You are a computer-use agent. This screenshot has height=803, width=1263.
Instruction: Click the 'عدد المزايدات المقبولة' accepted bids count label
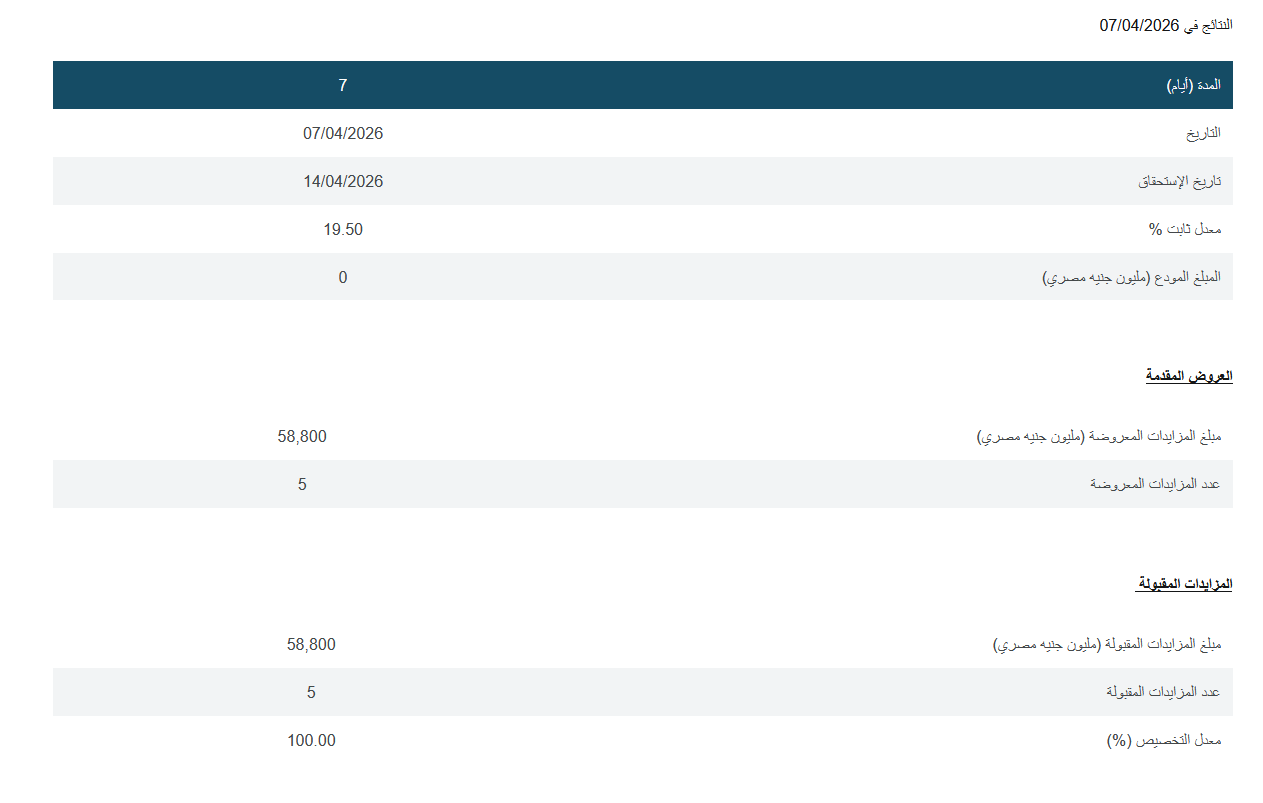[1163, 692]
